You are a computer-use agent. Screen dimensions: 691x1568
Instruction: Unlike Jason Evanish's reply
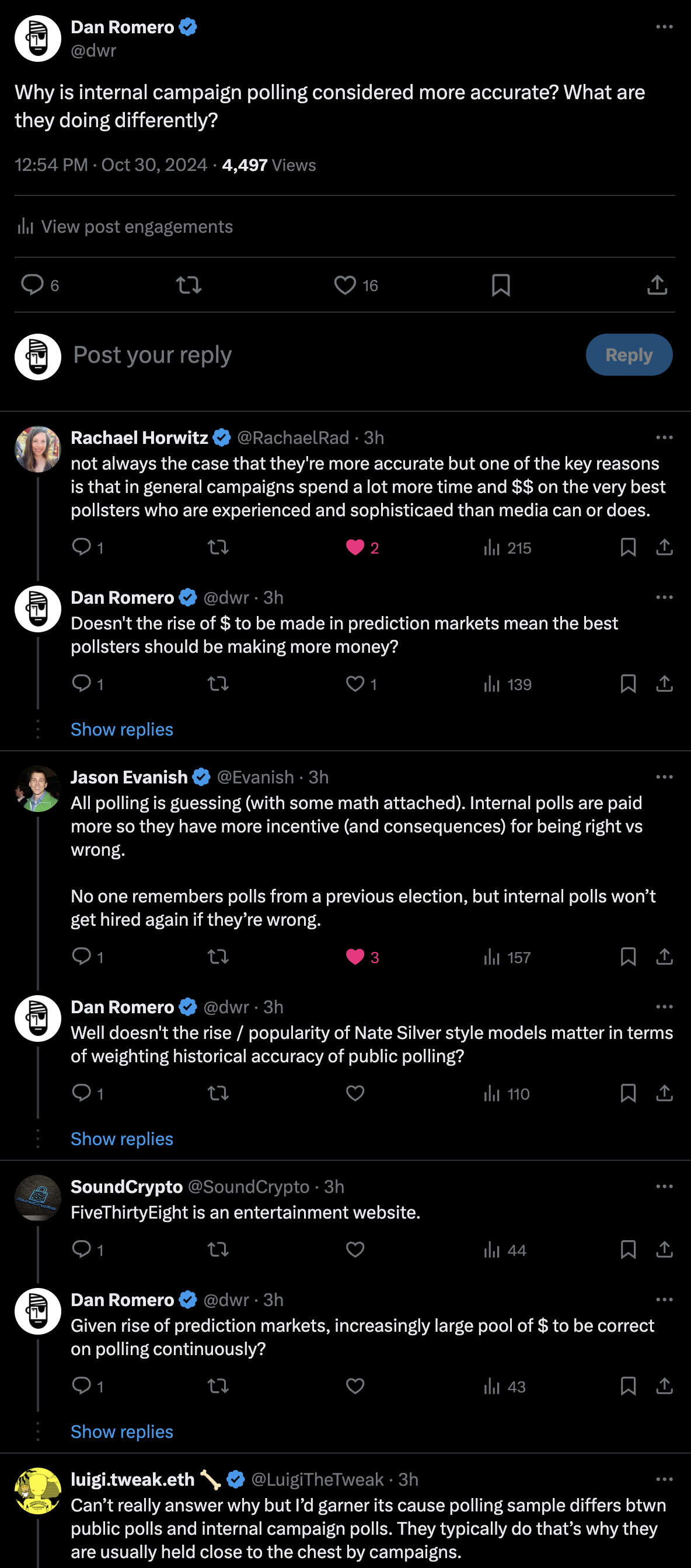click(x=355, y=957)
